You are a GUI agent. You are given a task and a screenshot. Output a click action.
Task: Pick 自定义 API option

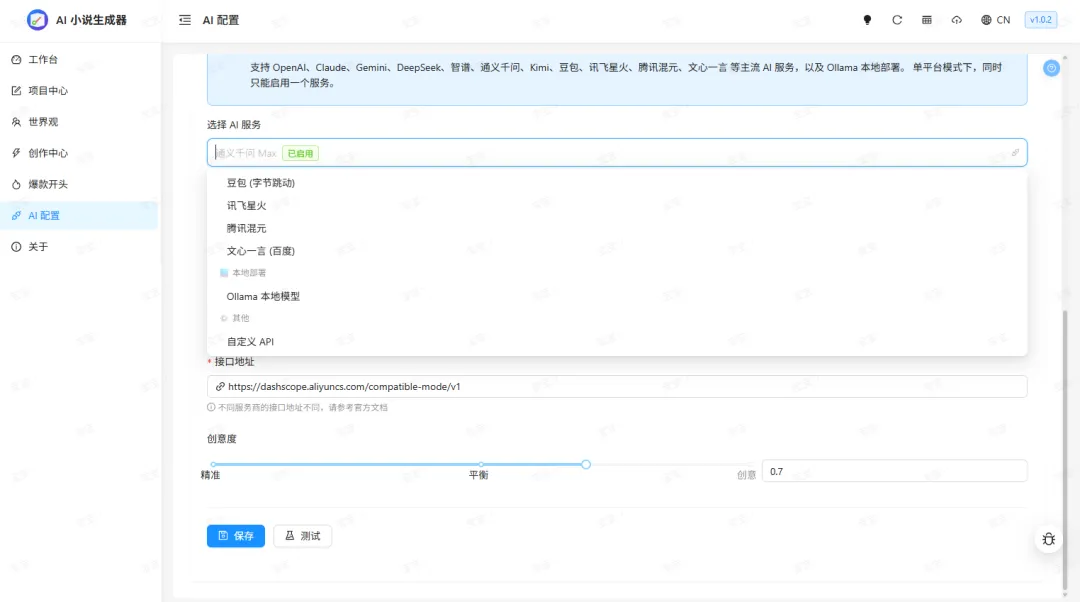click(616, 342)
